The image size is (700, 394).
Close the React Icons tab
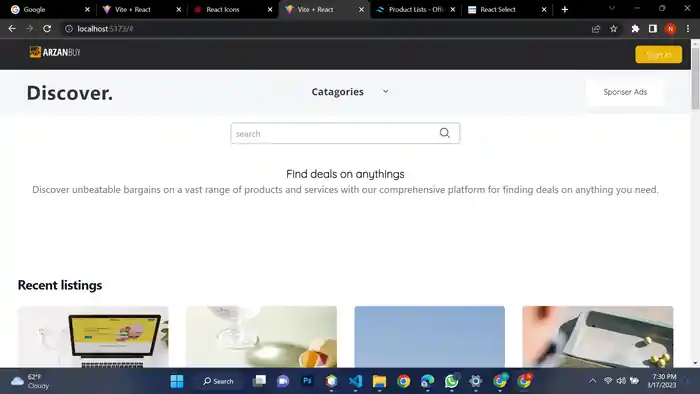pyautogui.click(x=270, y=9)
